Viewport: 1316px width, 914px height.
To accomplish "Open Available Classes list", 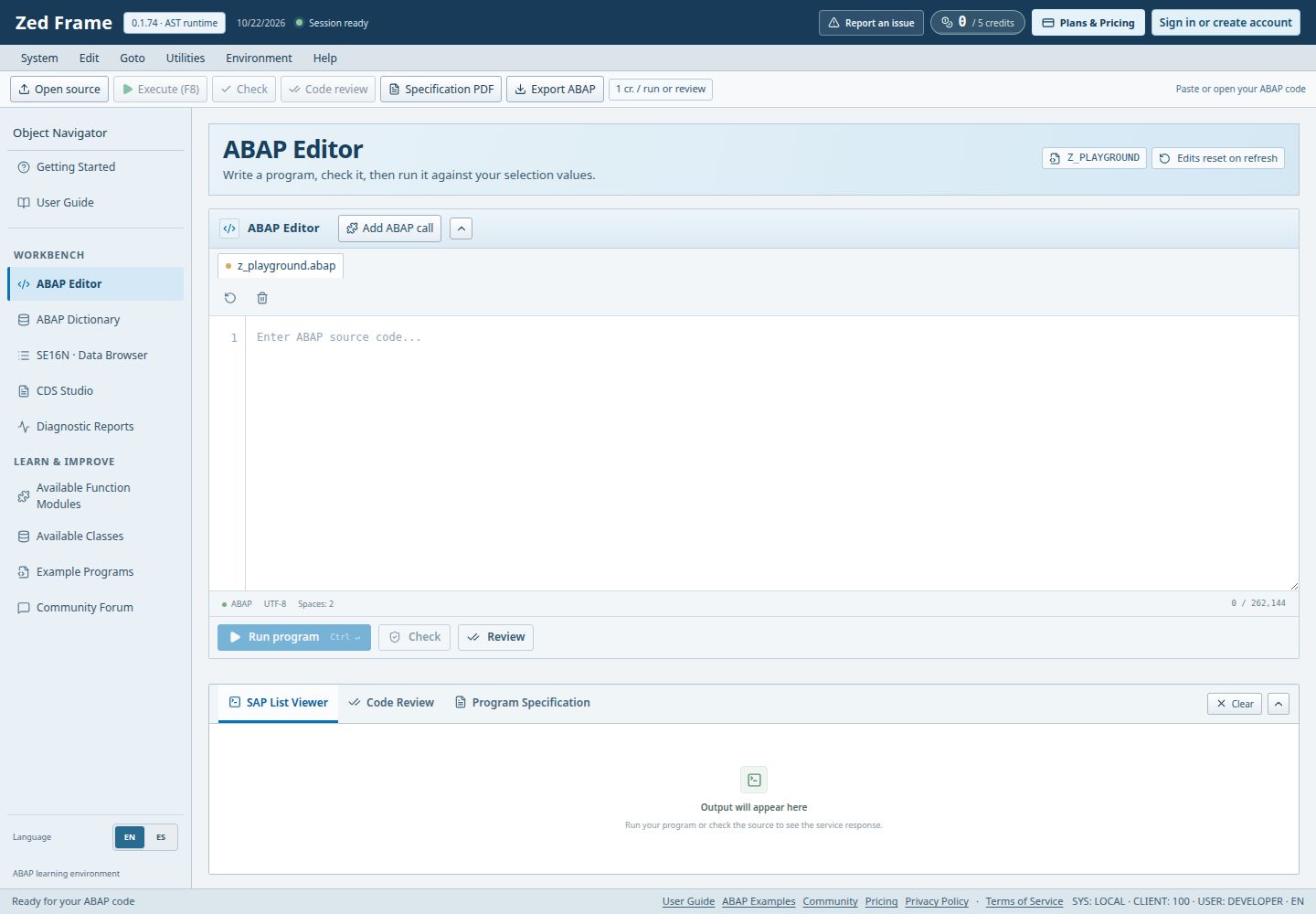I will (x=95, y=537).
